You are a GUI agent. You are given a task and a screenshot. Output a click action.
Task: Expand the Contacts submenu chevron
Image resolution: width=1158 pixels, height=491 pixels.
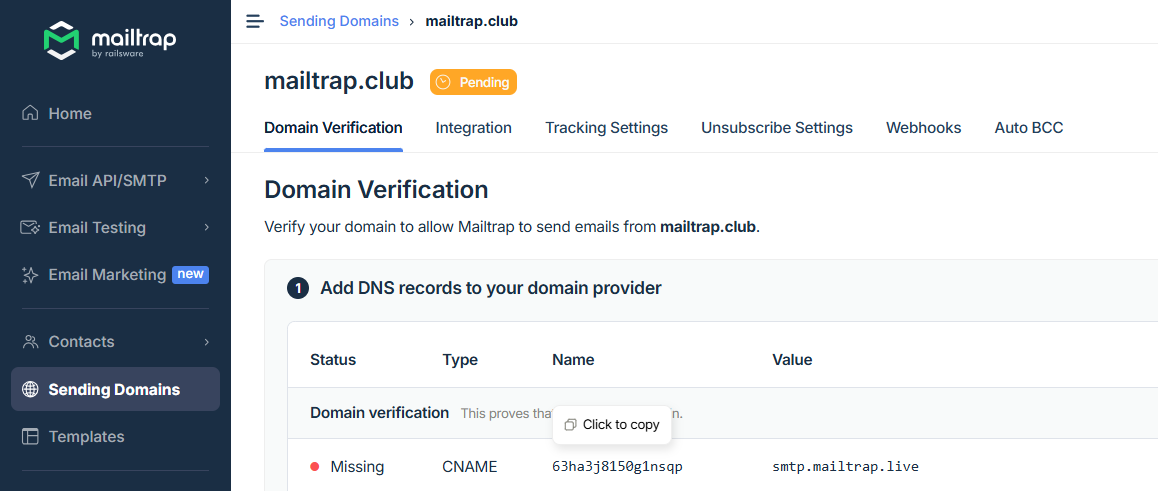pos(207,342)
